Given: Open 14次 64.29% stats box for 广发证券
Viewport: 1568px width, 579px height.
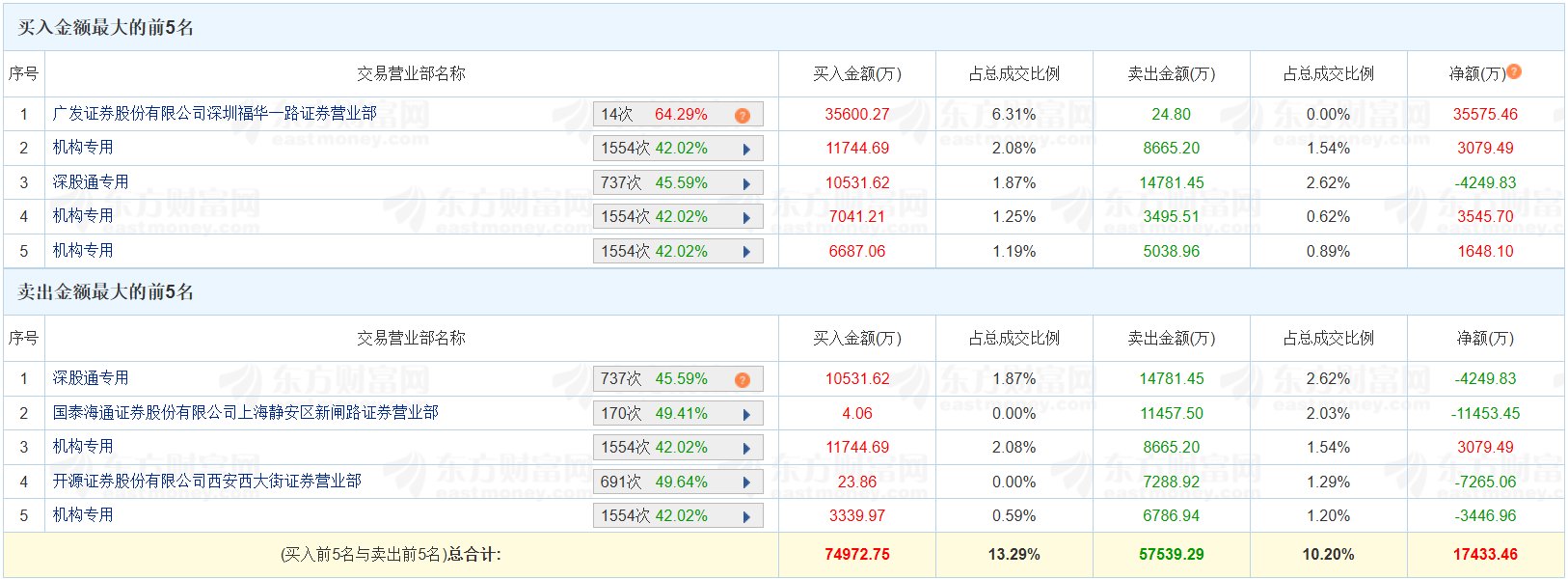Looking at the screenshot, I should click(677, 115).
